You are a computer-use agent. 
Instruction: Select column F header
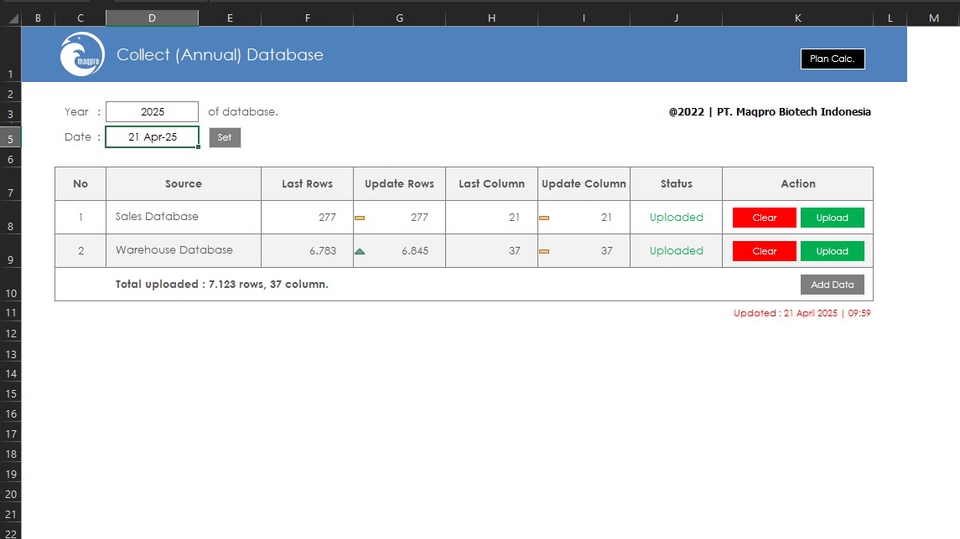tap(307, 18)
